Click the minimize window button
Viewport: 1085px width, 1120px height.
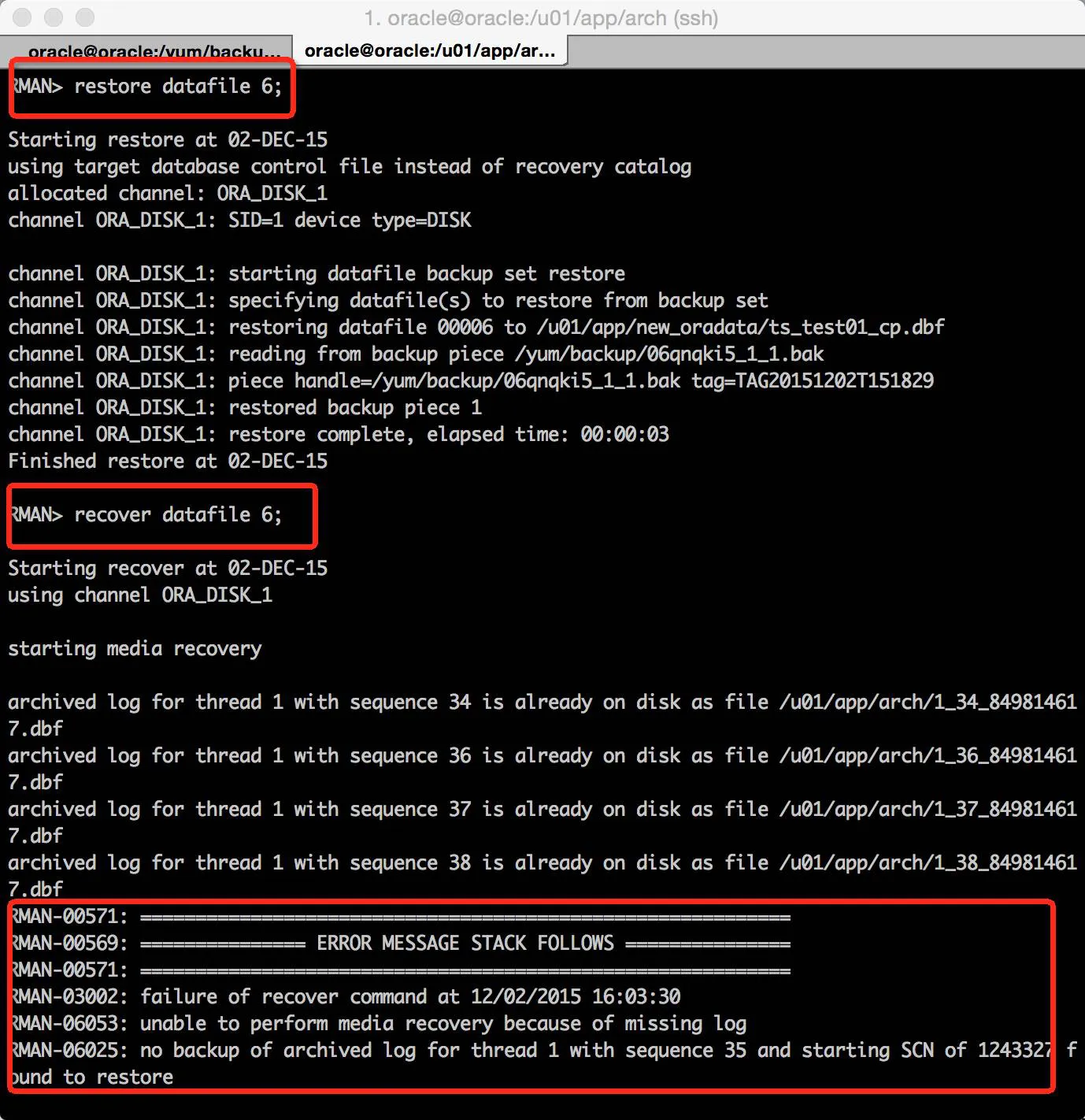click(54, 17)
